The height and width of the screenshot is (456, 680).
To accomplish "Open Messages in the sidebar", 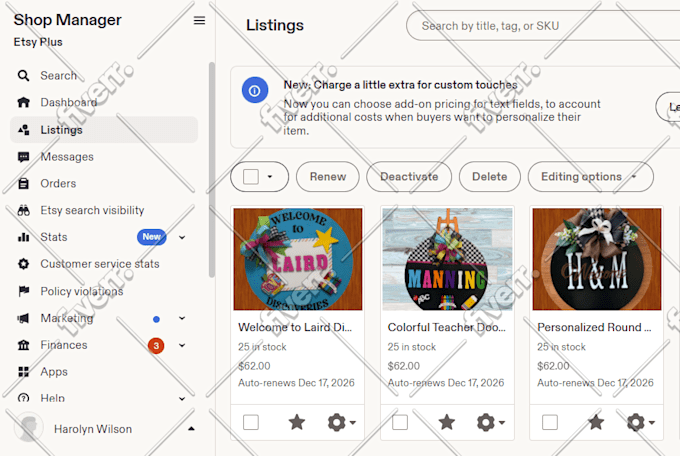I will pyautogui.click(x=67, y=157).
